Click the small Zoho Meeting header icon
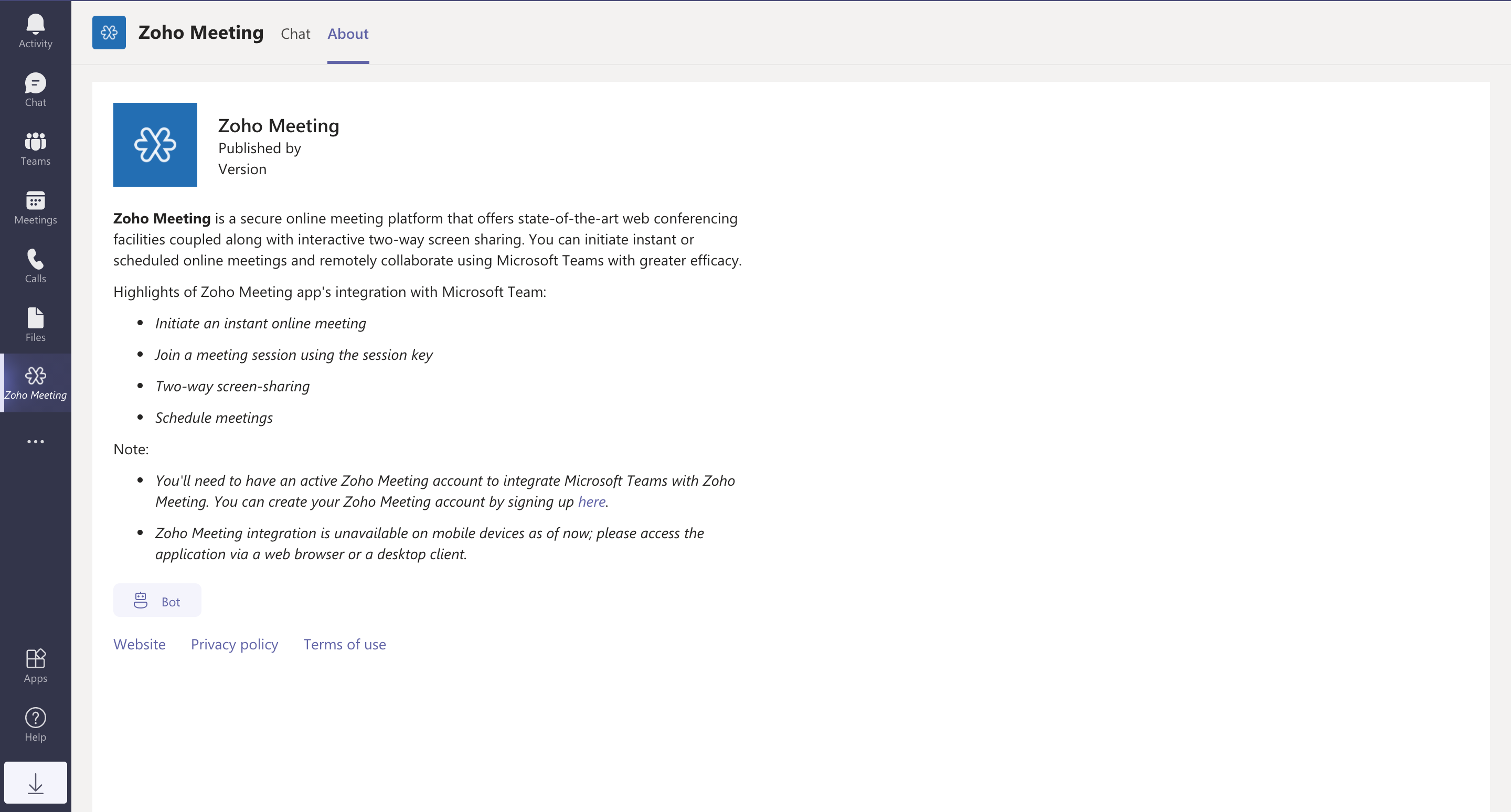1511x812 pixels. (x=109, y=33)
